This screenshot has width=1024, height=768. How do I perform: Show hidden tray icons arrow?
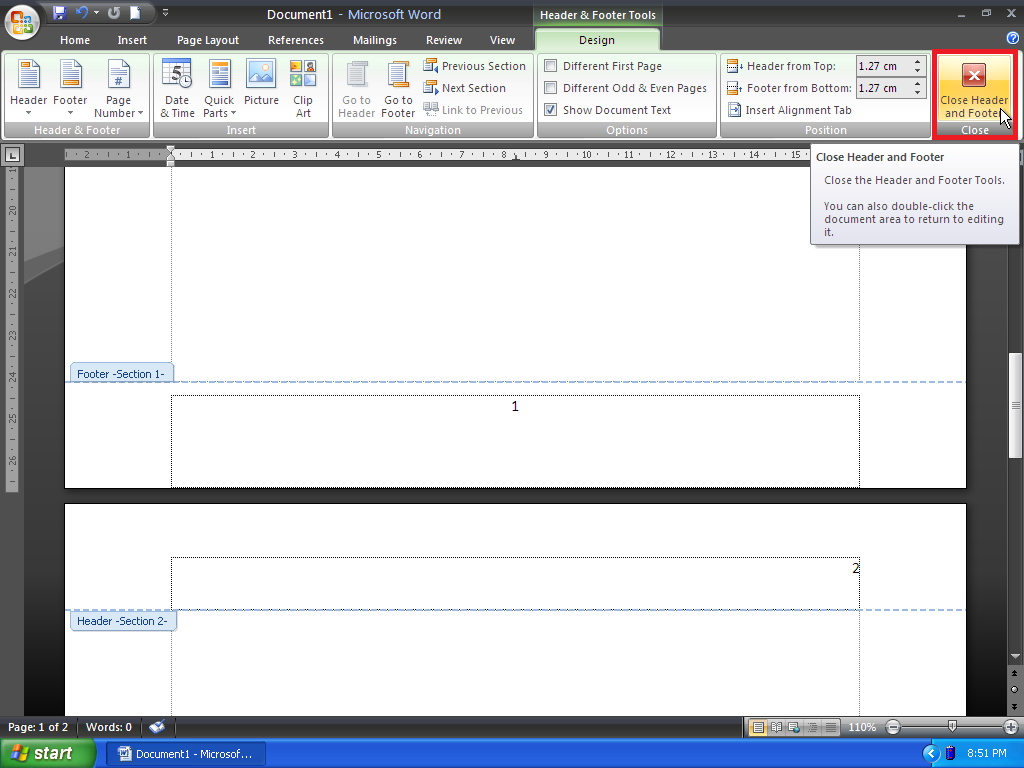[x=931, y=754]
